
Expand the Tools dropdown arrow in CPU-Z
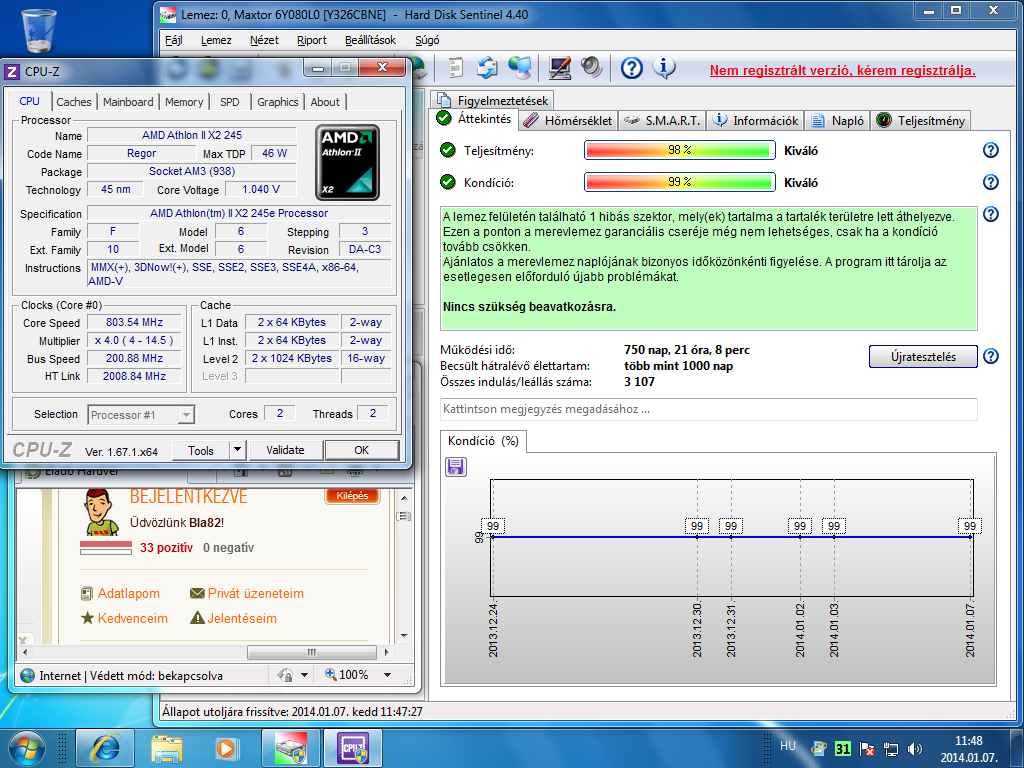point(237,450)
